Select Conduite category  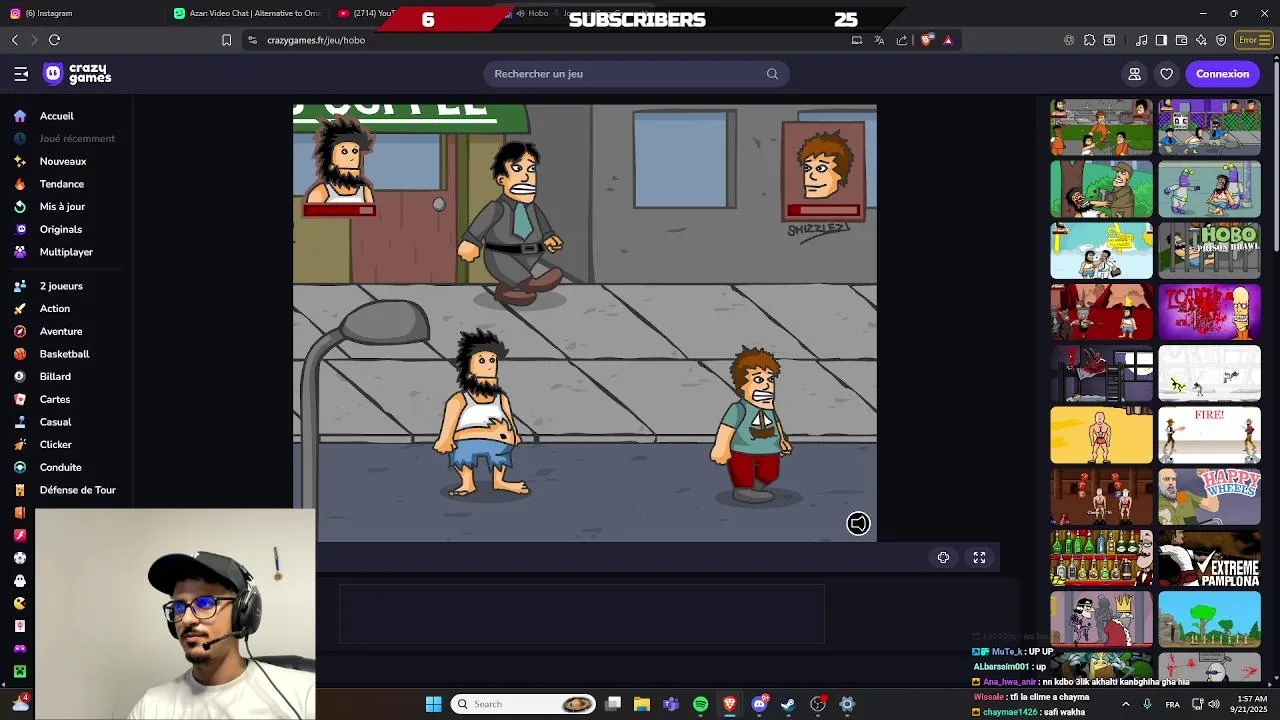pos(60,467)
